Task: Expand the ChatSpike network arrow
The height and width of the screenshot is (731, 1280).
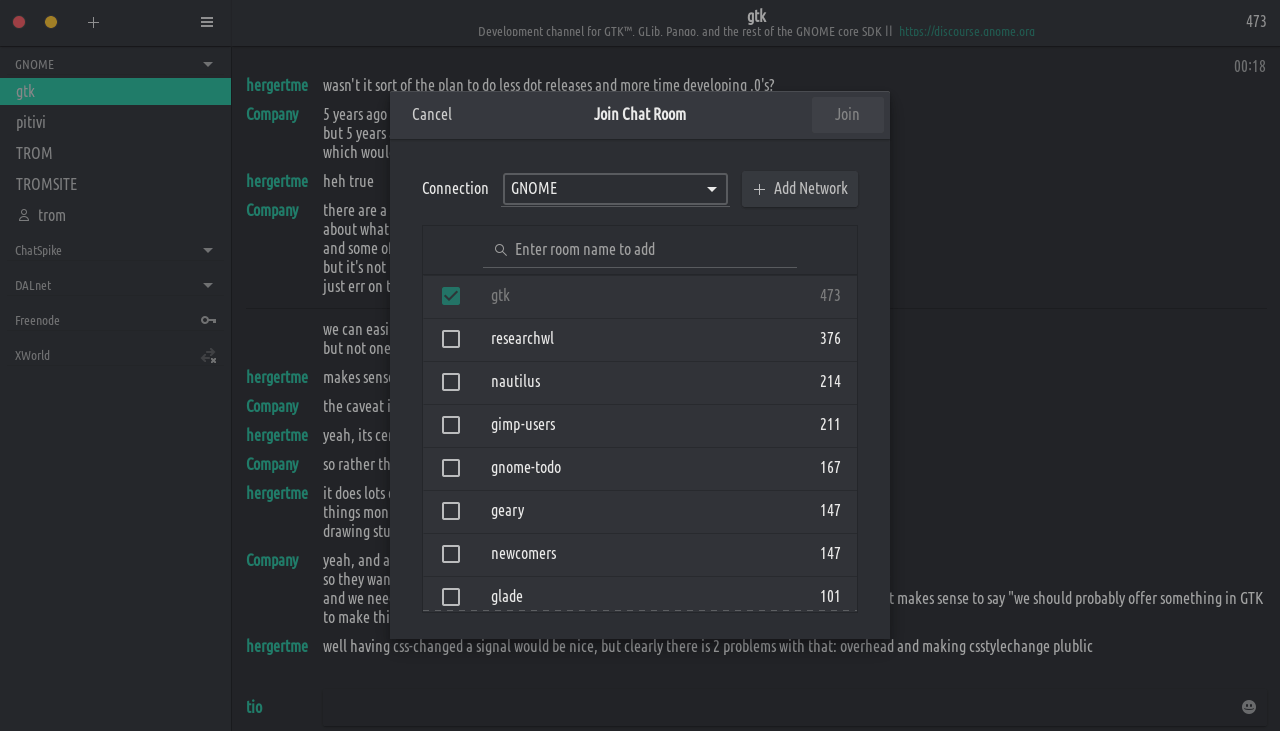Action: (208, 250)
